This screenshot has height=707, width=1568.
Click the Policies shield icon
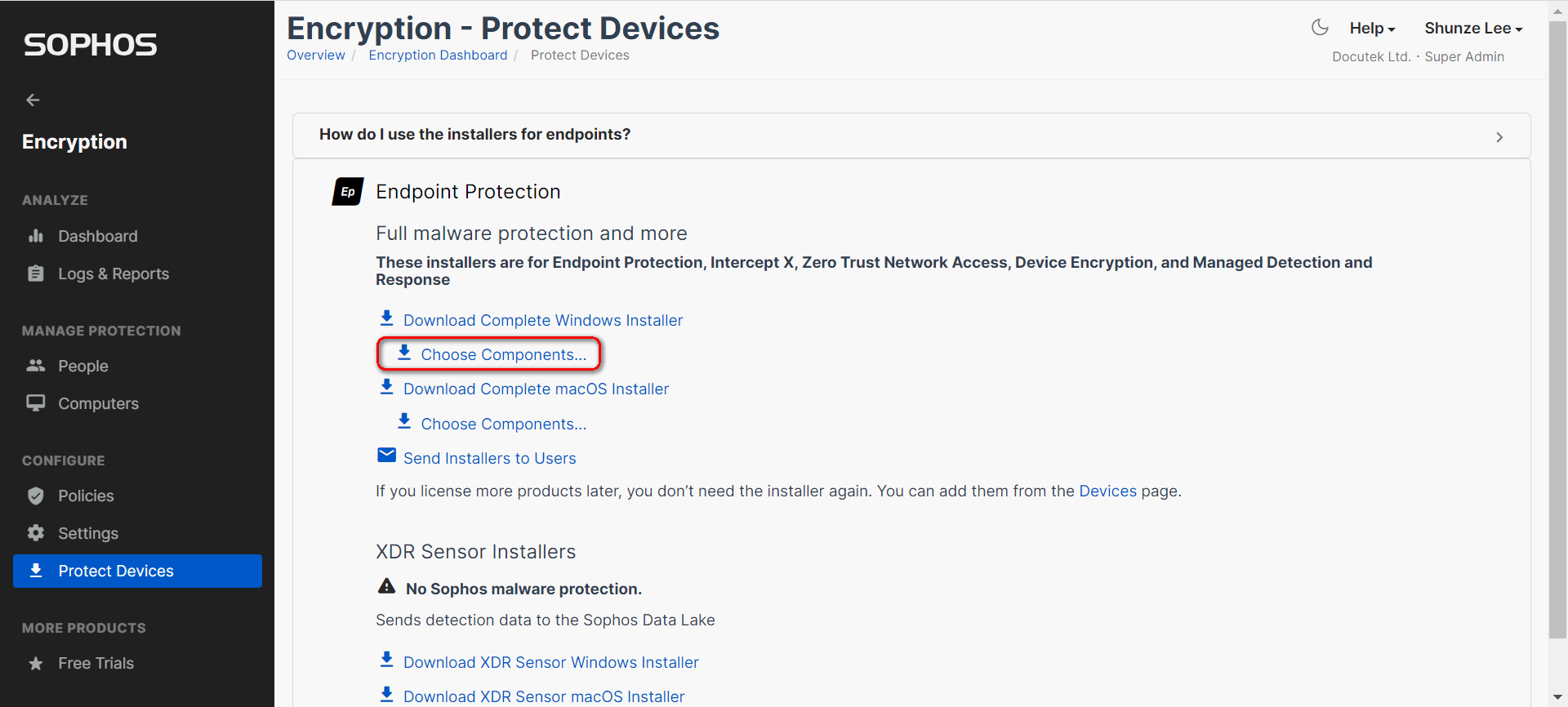[36, 496]
